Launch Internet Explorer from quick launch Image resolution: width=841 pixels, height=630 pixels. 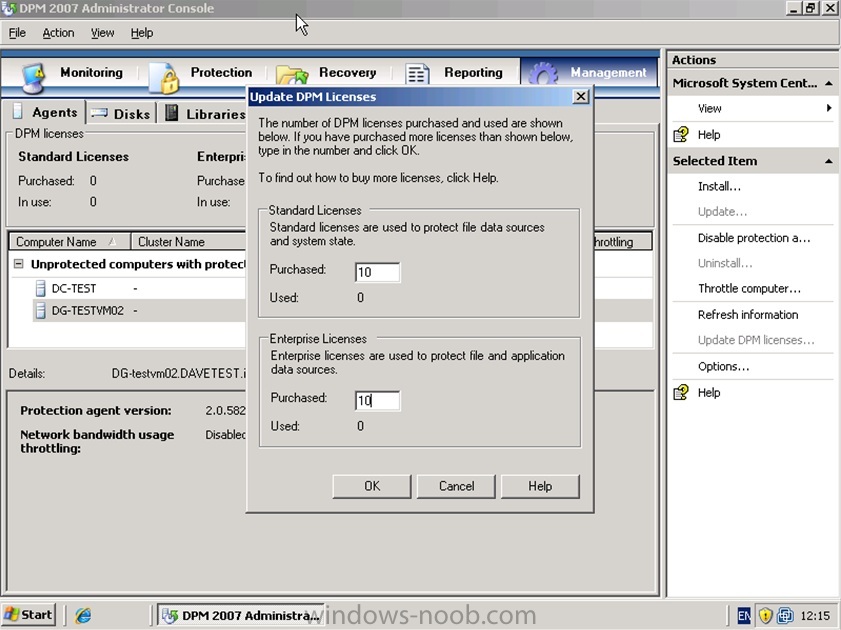coord(83,615)
